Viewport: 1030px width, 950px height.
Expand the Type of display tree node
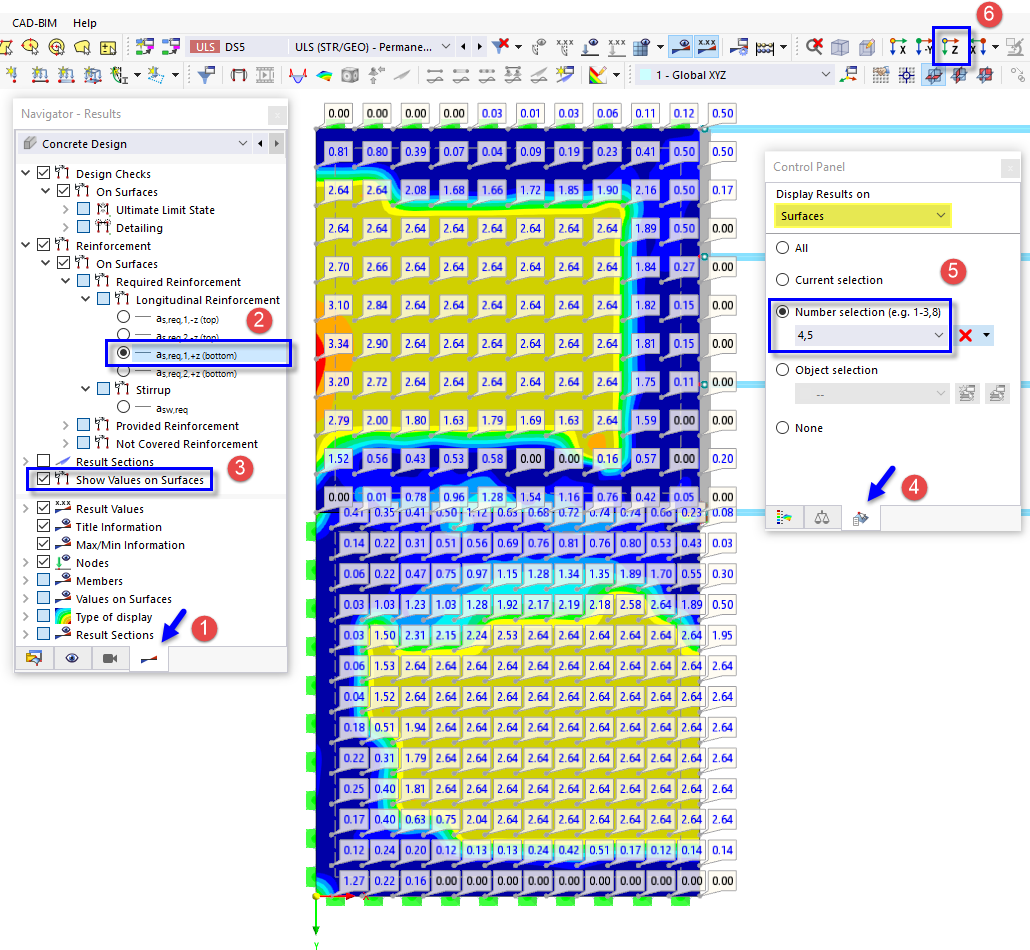click(26, 616)
